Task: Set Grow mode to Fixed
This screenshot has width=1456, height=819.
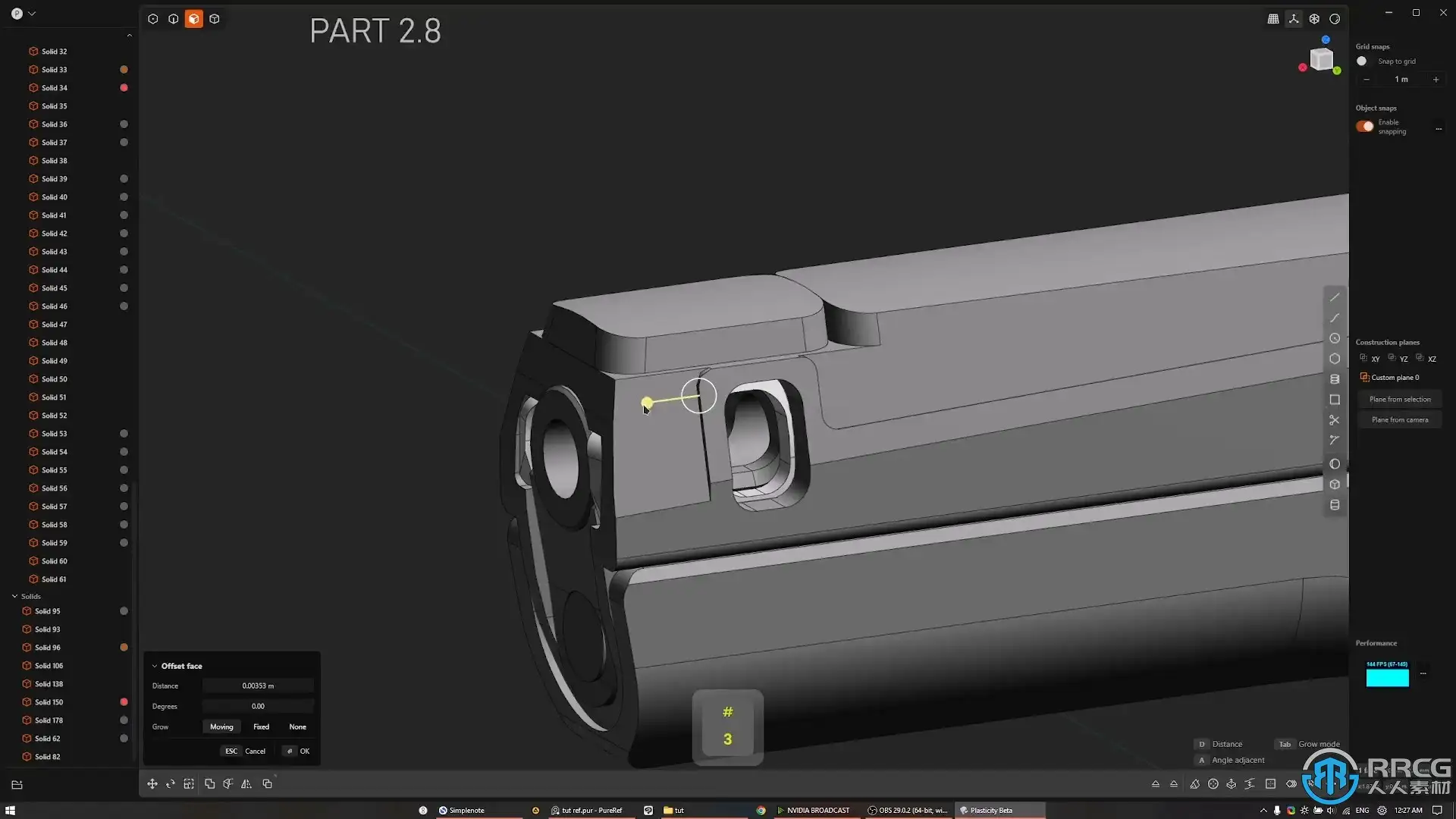Action: 261,726
